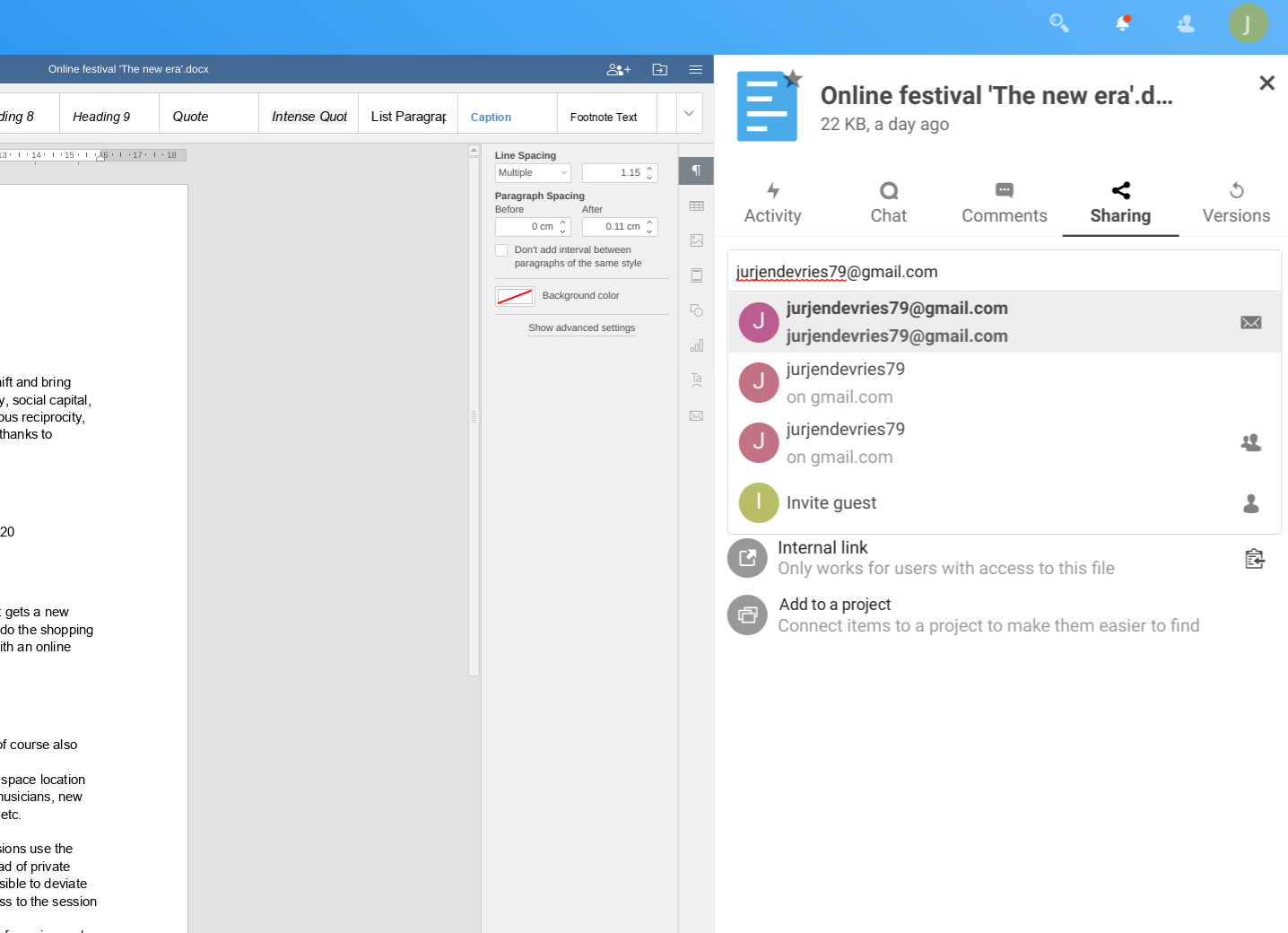Open the editor hamburger menu

coord(695,69)
